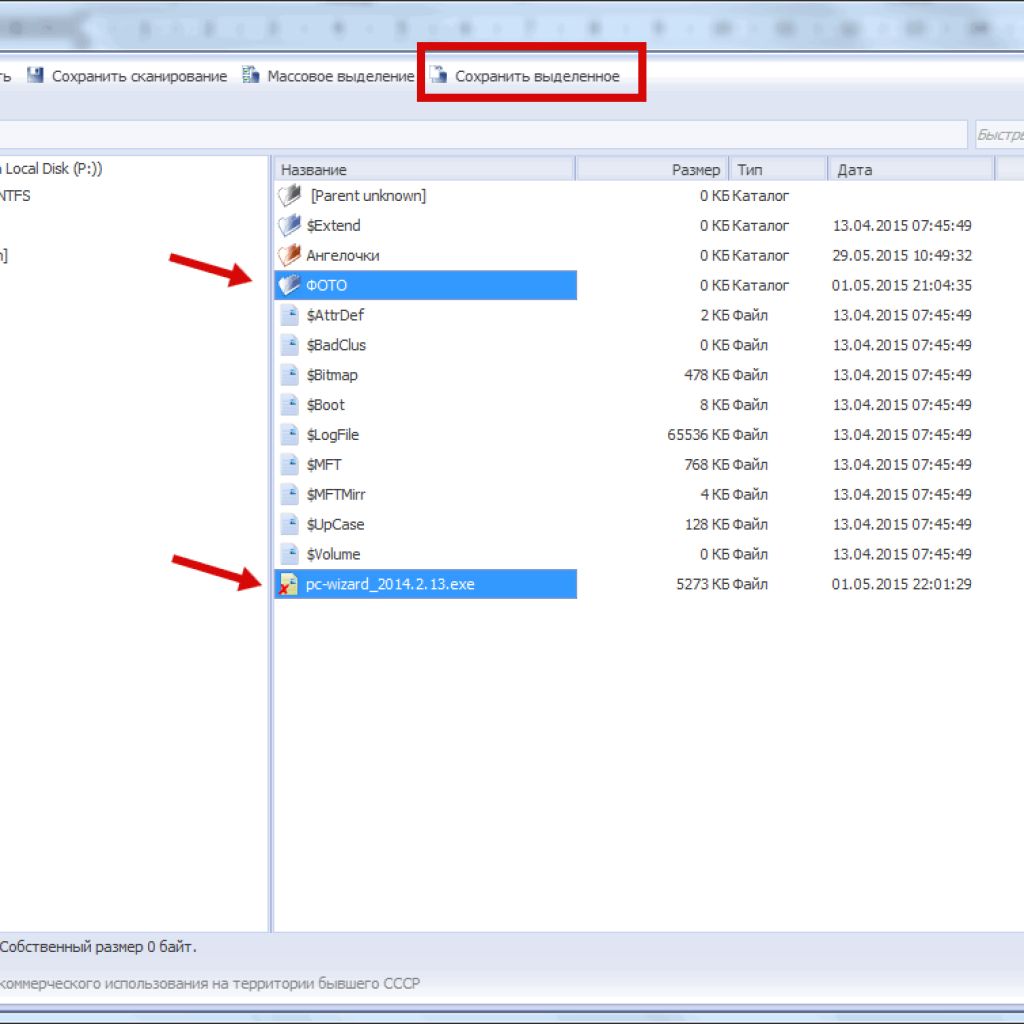This screenshot has width=1024, height=1024.
Task: Sort files by Размер column header
Action: pyautogui.click(x=652, y=170)
